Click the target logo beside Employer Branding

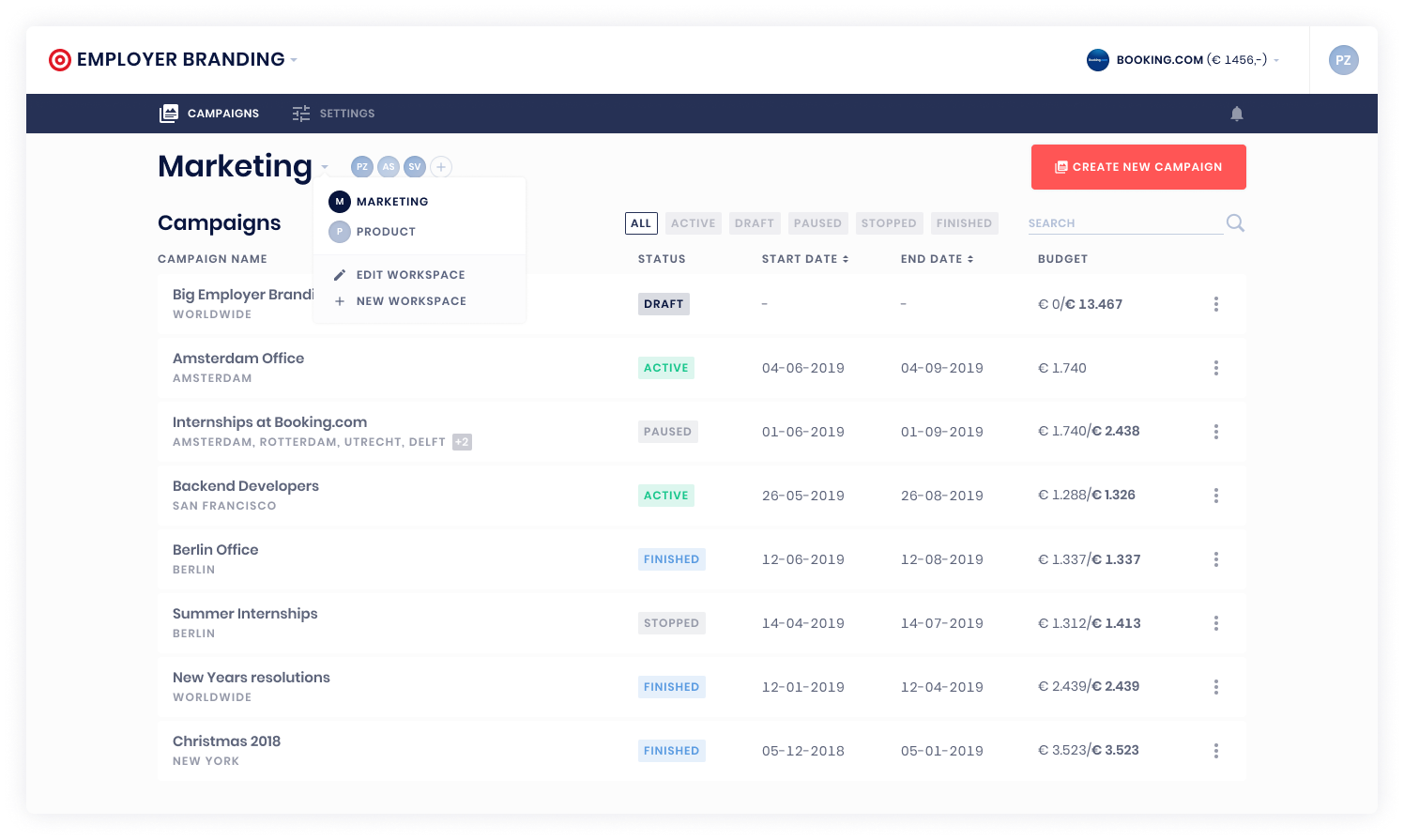point(60,60)
